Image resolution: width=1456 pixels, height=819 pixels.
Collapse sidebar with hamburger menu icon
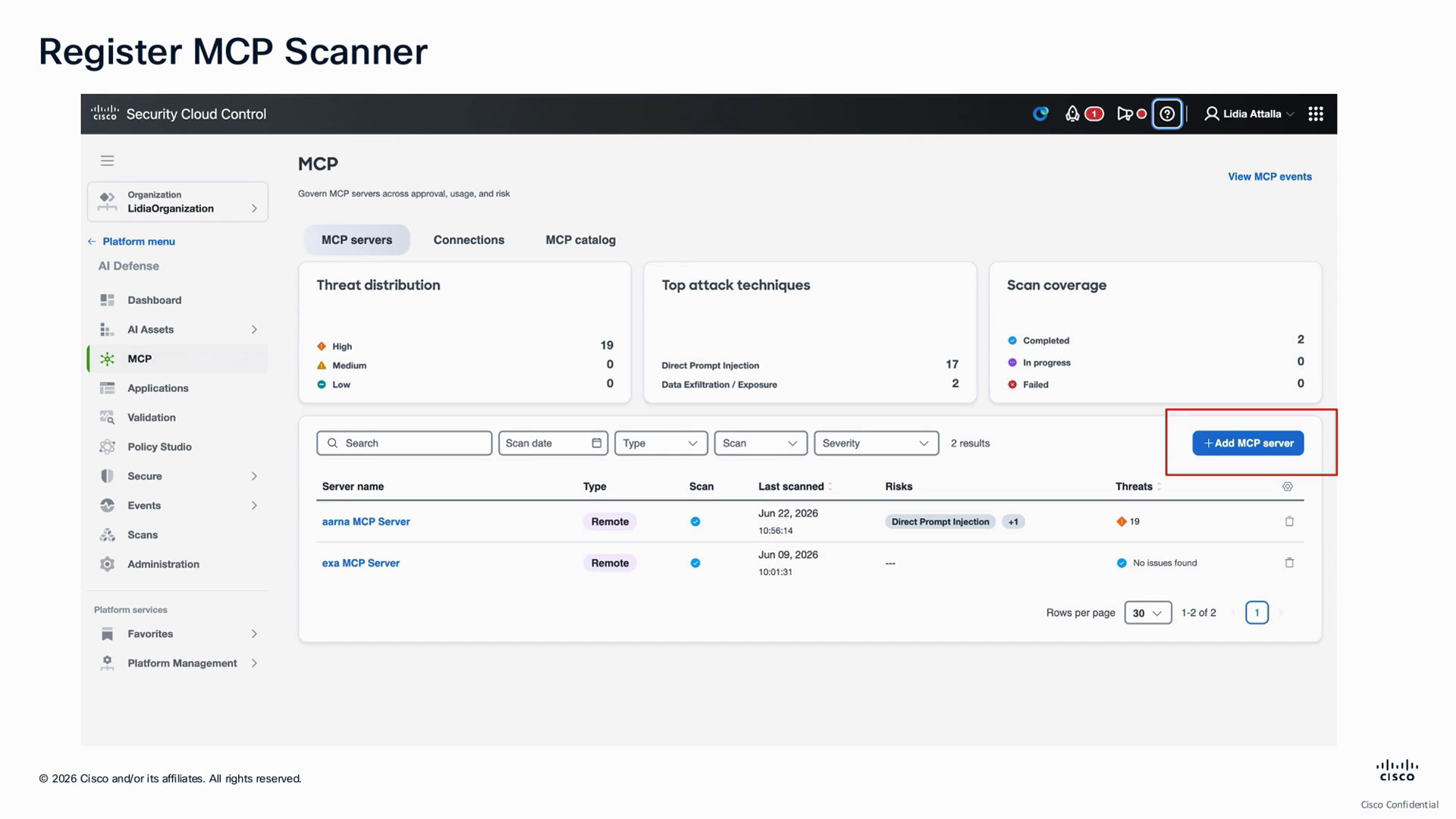pyautogui.click(x=107, y=161)
